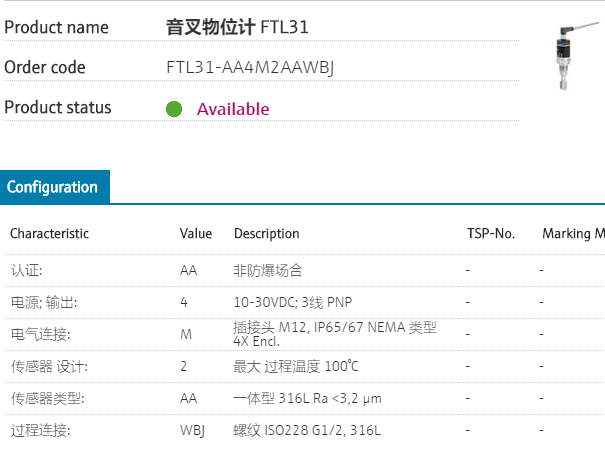Click the green product status indicator dot
The image size is (605, 450).
pyautogui.click(x=174, y=109)
